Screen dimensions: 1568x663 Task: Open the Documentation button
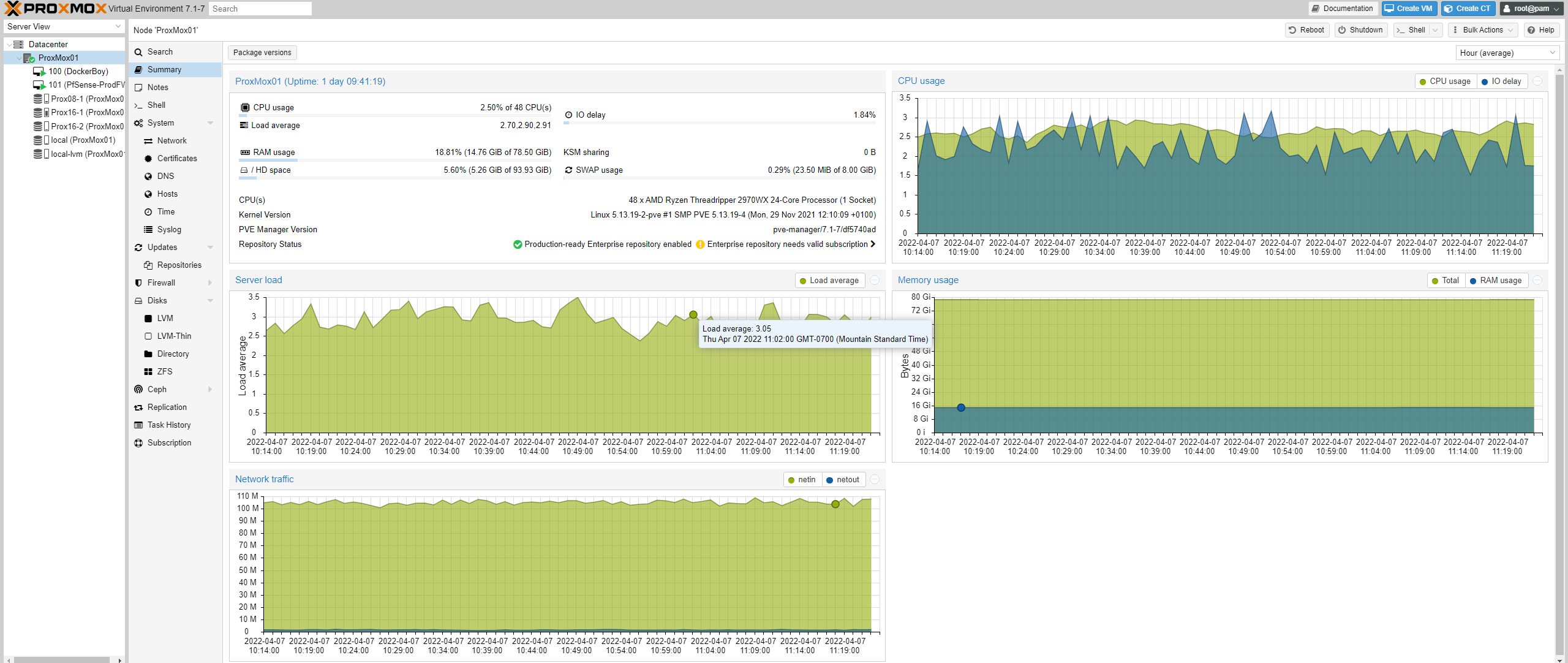[1342, 9]
